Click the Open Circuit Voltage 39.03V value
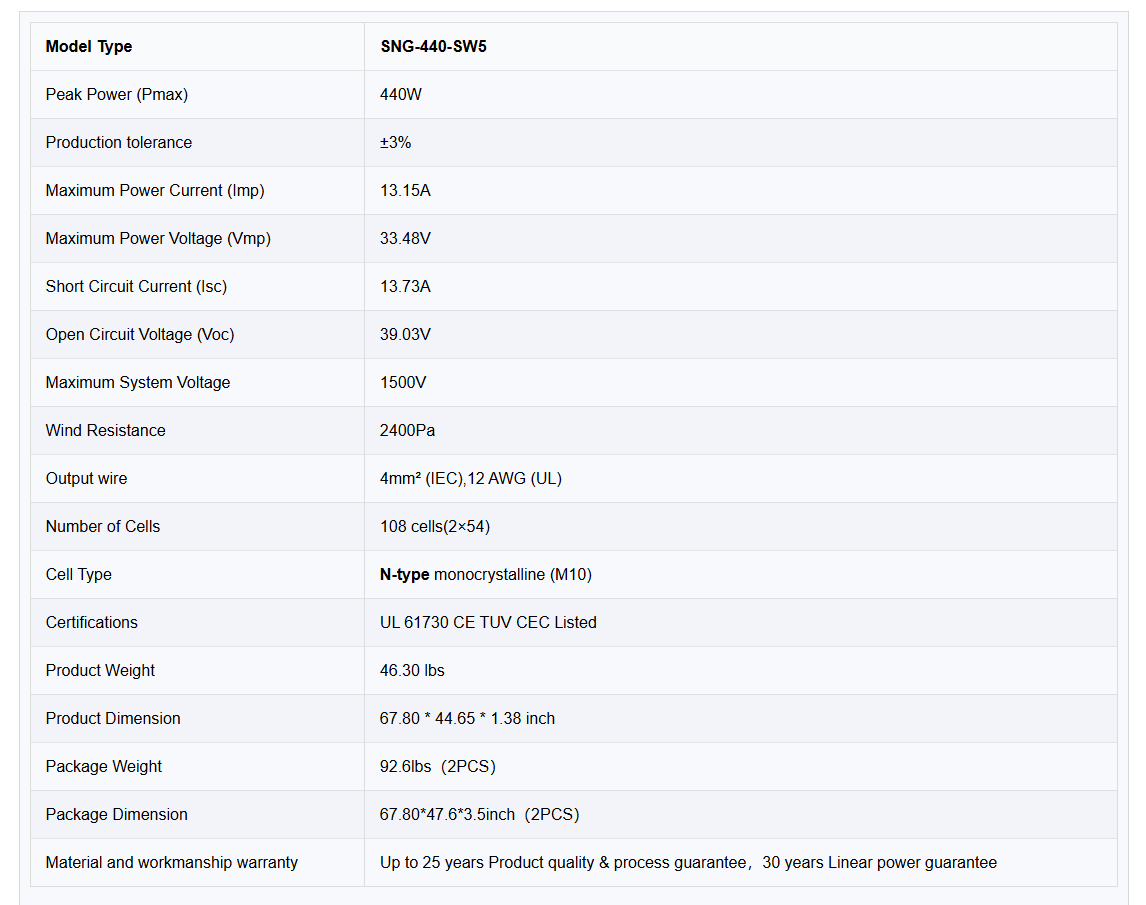This screenshot has height=905, width=1146. click(405, 334)
